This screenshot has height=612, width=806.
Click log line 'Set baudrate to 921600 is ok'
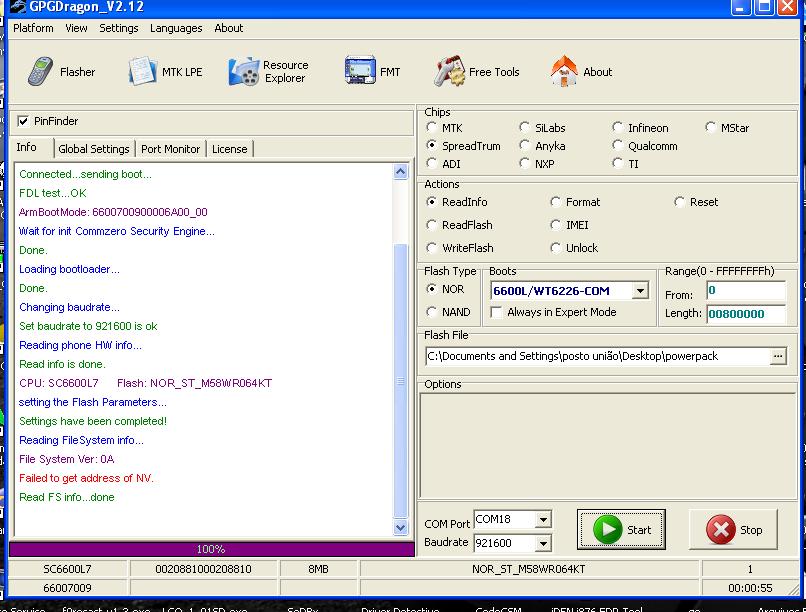tap(88, 326)
